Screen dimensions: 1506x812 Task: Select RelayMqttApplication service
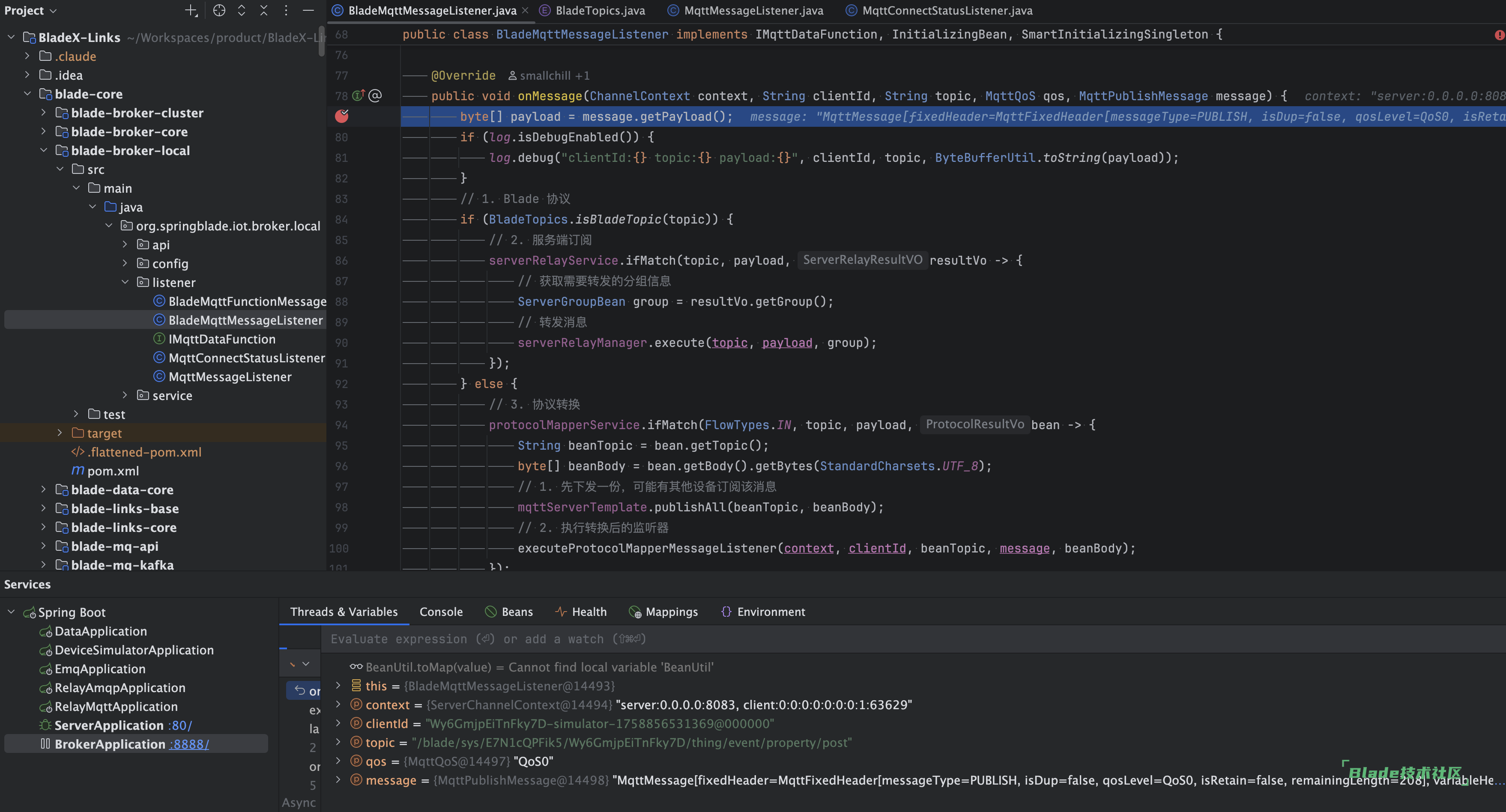[108, 706]
